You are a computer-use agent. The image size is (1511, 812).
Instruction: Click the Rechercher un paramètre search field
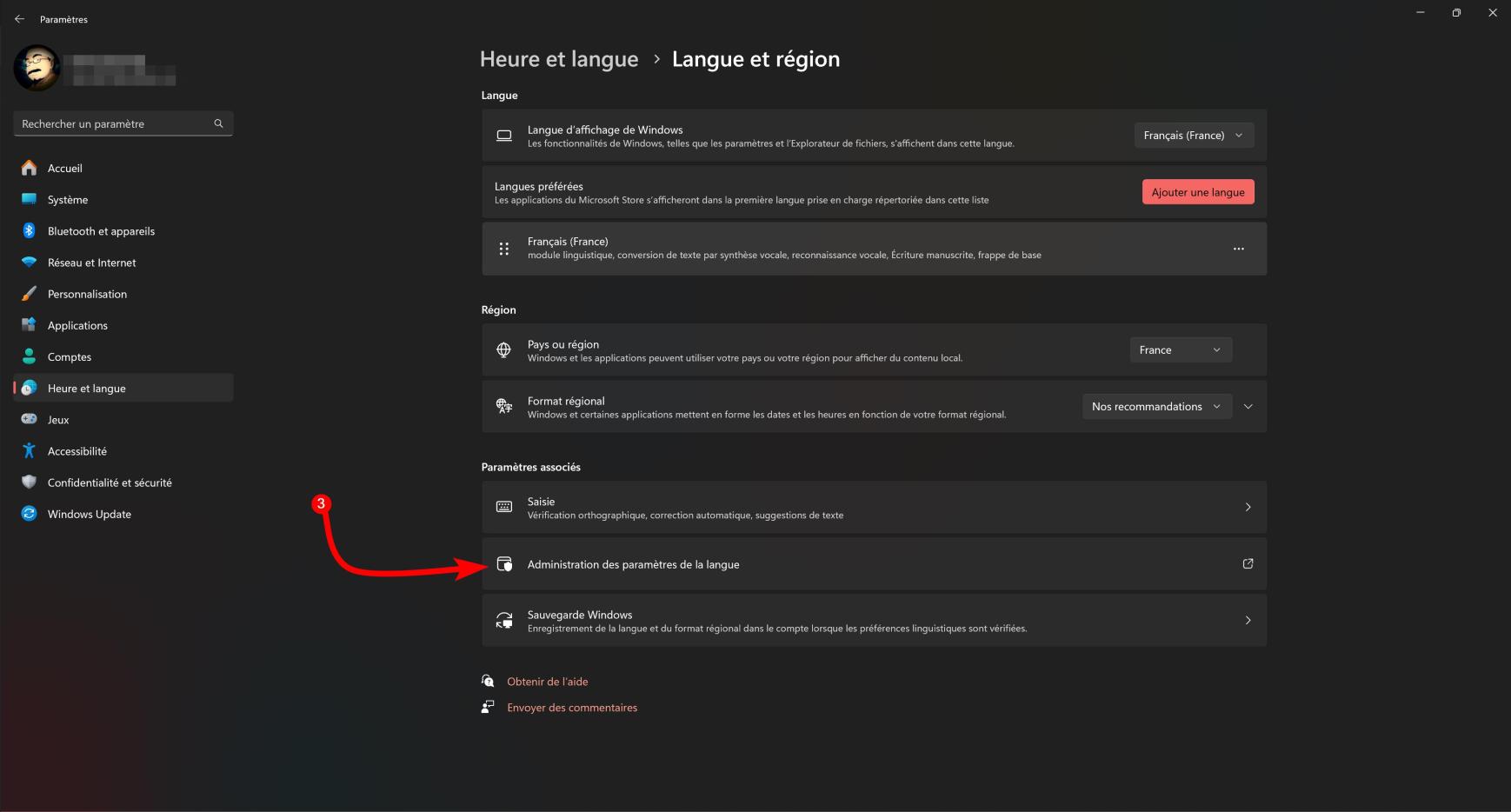click(113, 123)
